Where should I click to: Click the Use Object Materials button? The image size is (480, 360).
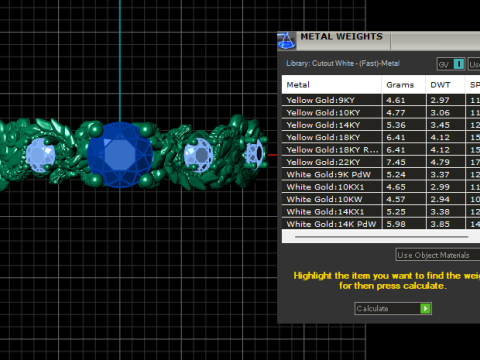(x=438, y=255)
